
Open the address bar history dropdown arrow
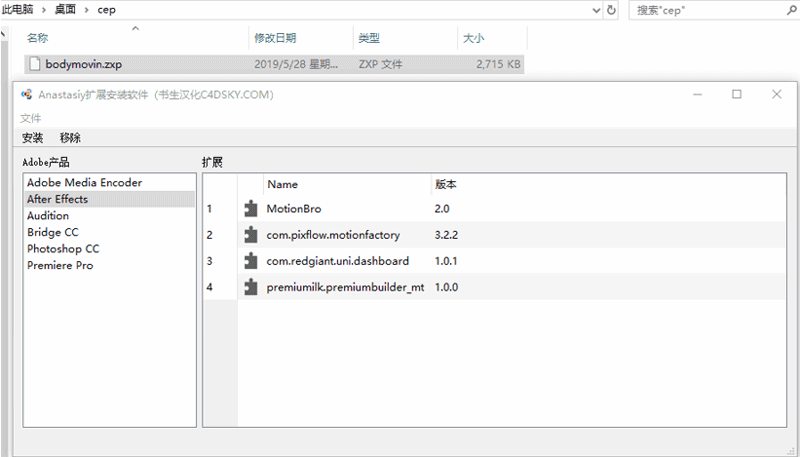coord(596,10)
